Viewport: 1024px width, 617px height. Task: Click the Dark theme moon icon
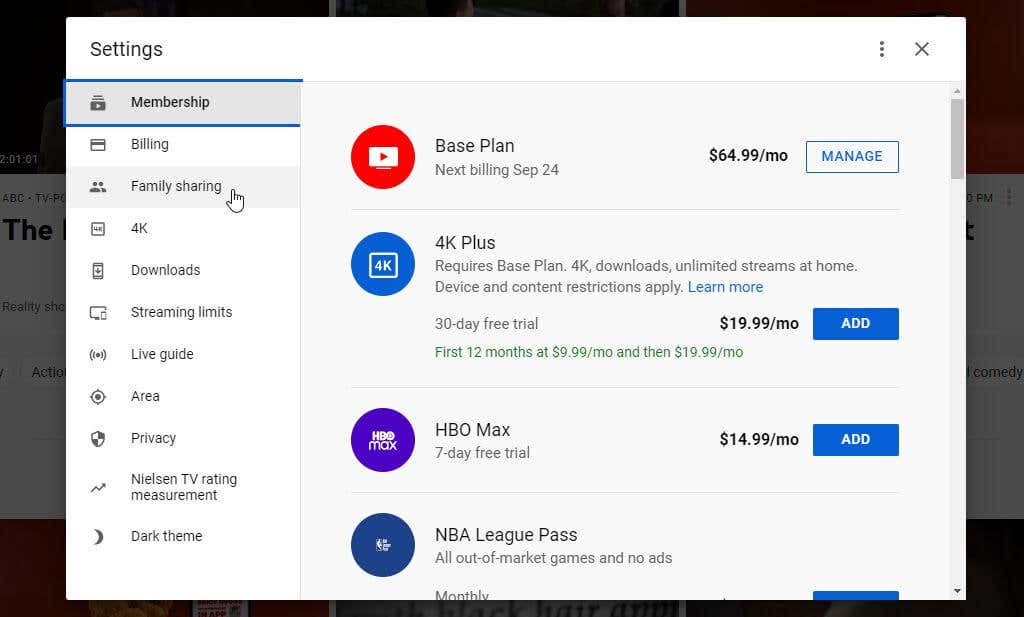pos(98,536)
